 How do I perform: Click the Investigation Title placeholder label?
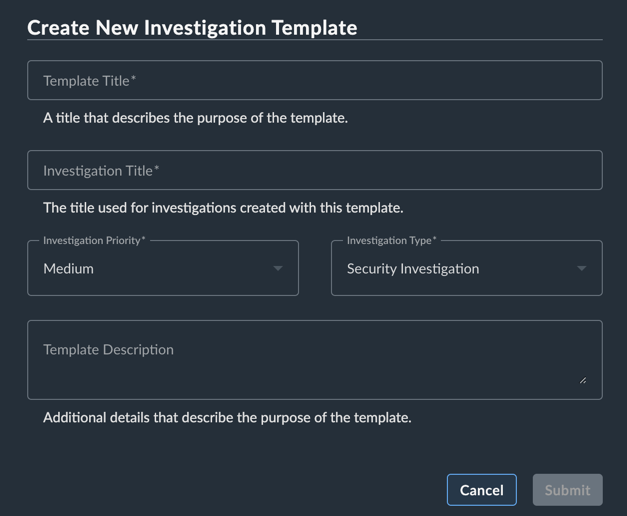101,171
